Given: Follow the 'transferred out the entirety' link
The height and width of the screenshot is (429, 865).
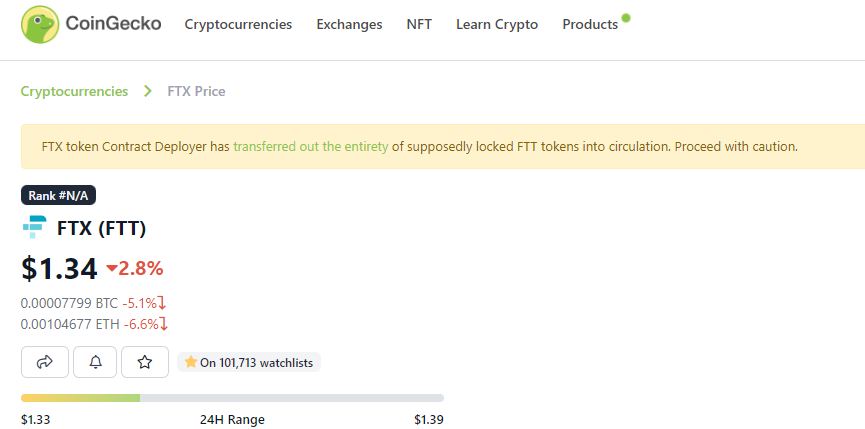Looking at the screenshot, I should [x=311, y=147].
